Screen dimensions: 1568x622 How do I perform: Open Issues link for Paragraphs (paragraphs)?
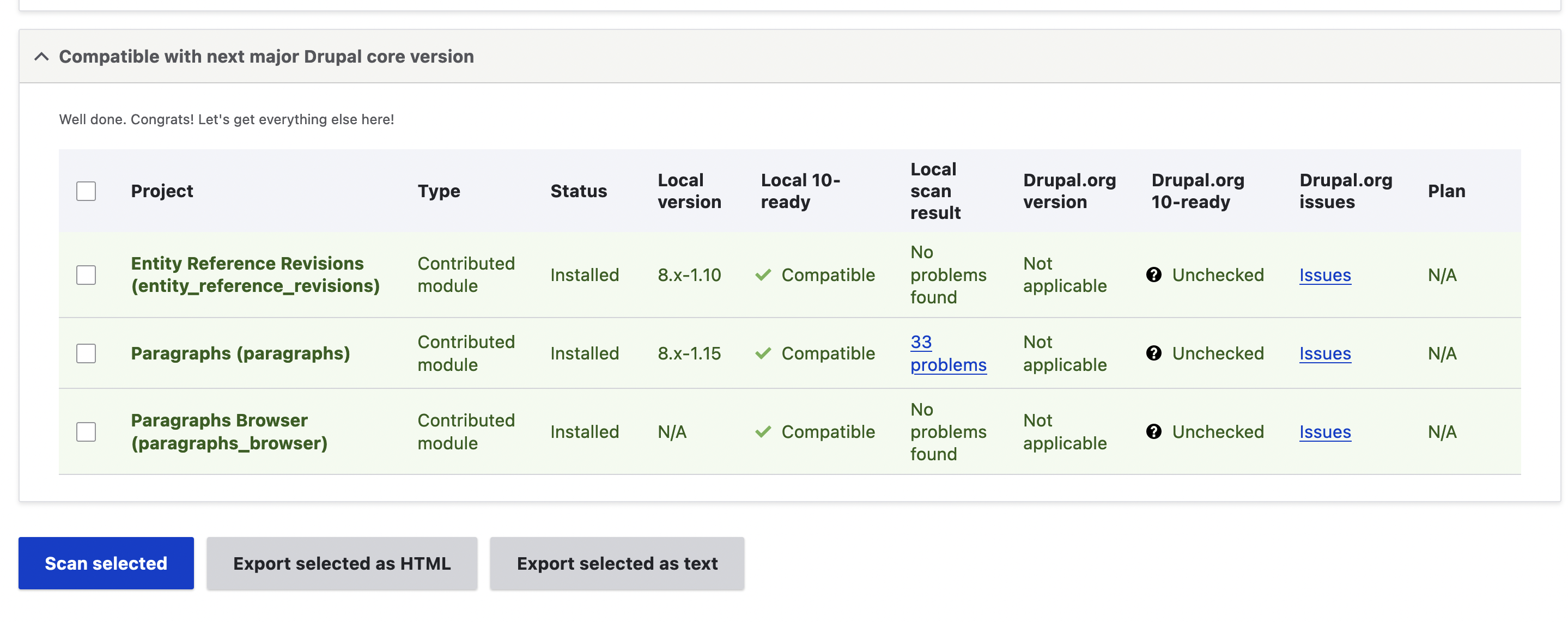[x=1324, y=353]
